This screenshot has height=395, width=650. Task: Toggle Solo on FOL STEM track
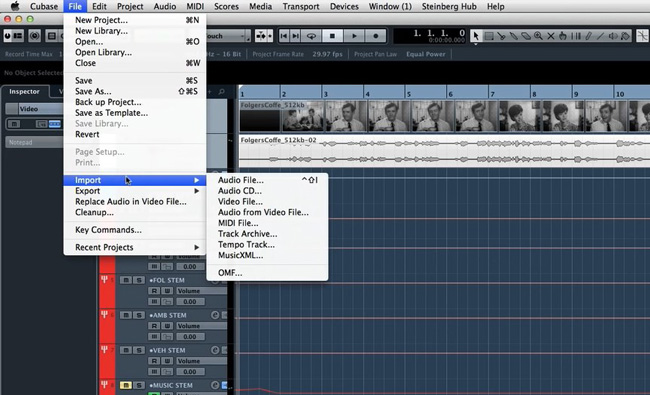139,280
